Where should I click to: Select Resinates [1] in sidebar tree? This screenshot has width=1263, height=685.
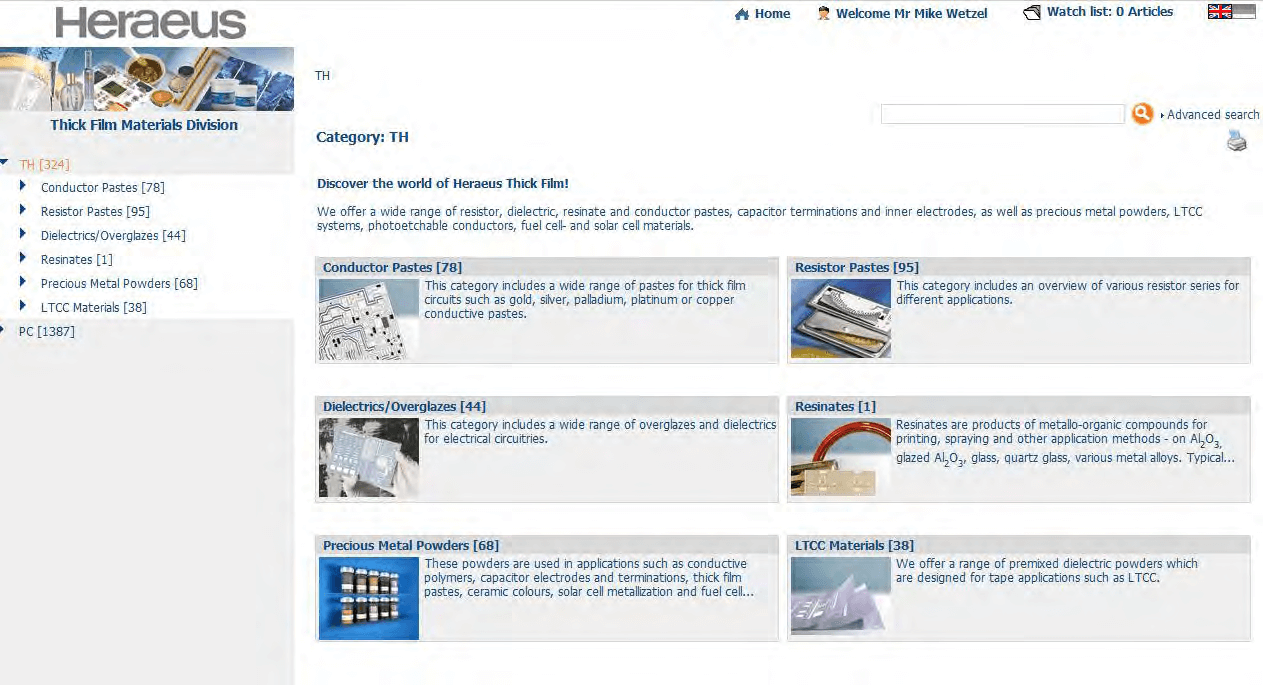click(x=77, y=259)
